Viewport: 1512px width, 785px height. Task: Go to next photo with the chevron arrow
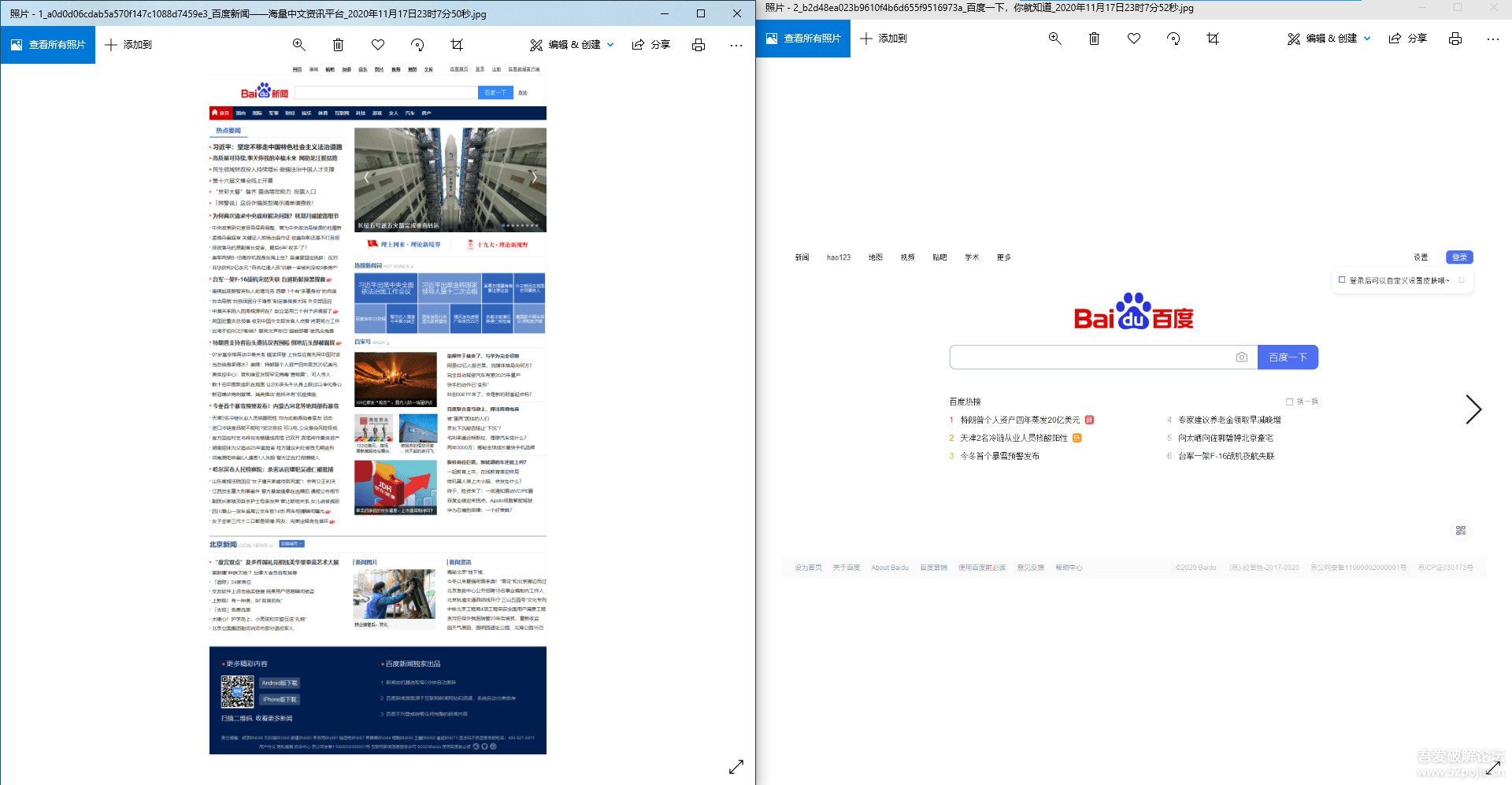coord(1473,409)
